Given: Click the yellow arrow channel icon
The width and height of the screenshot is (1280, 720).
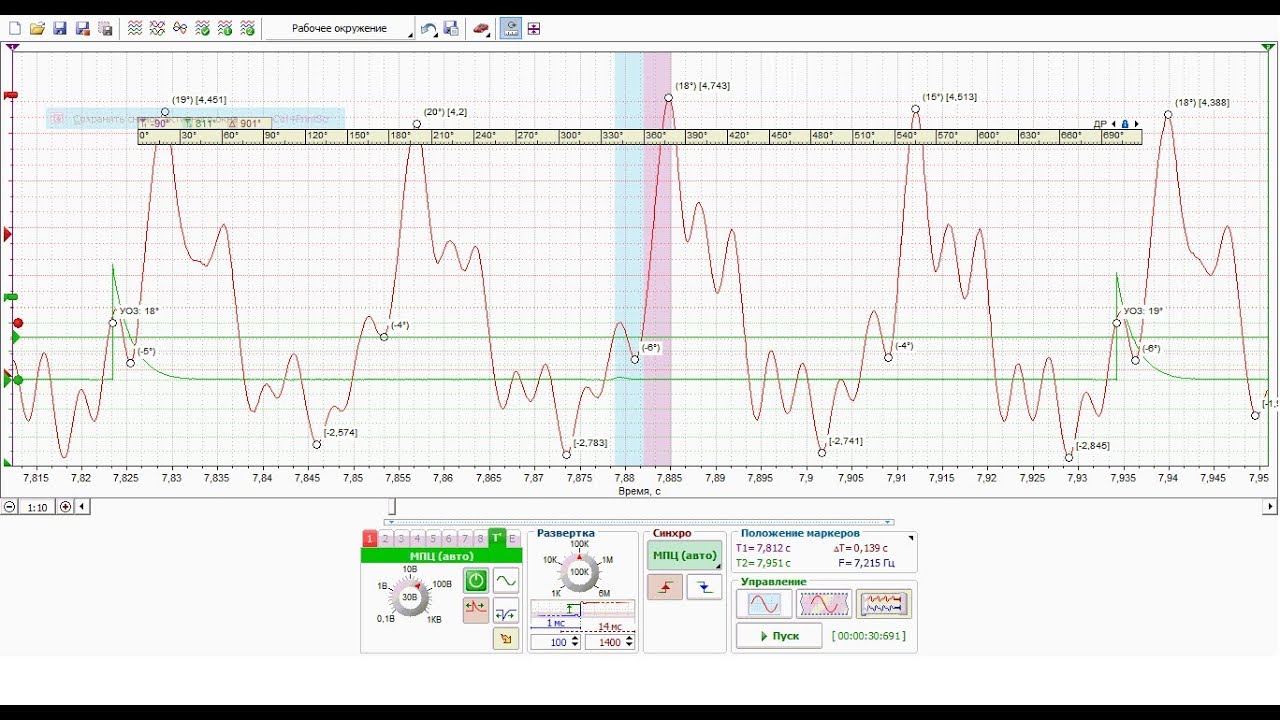Looking at the screenshot, I should [507, 638].
